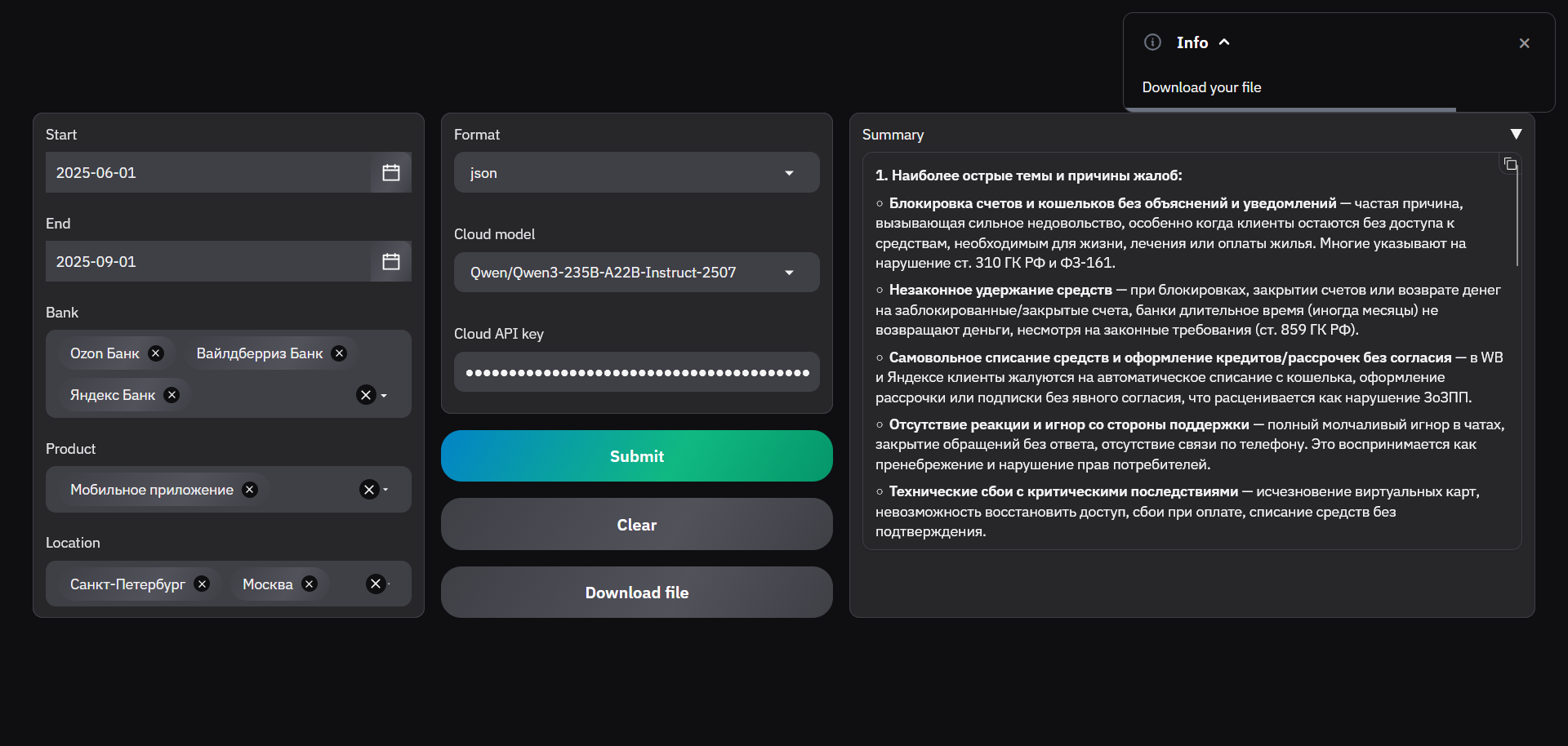Click the Download file button
The image size is (1568, 746).
click(x=636, y=593)
